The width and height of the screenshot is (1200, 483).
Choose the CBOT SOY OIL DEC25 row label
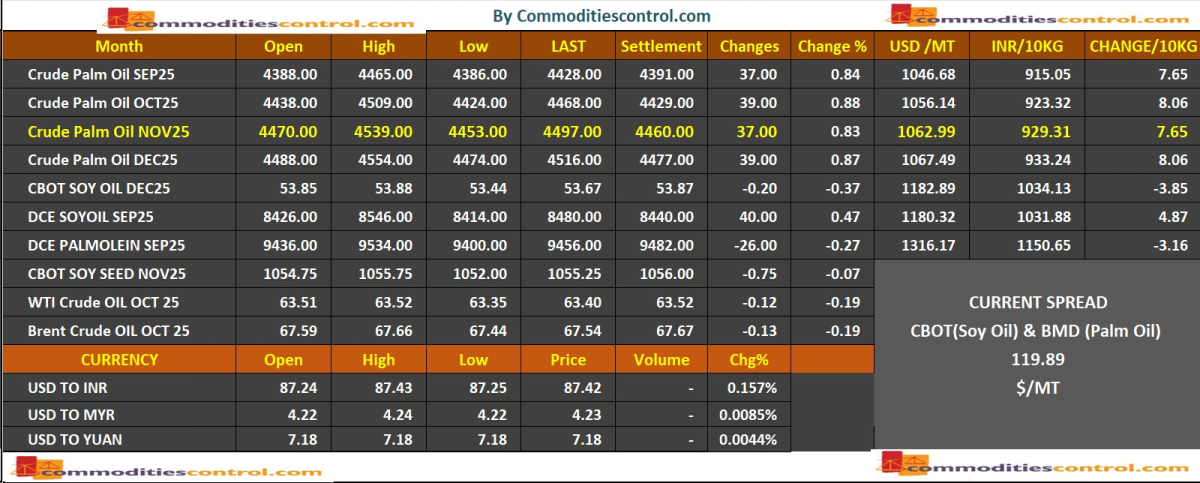99,188
